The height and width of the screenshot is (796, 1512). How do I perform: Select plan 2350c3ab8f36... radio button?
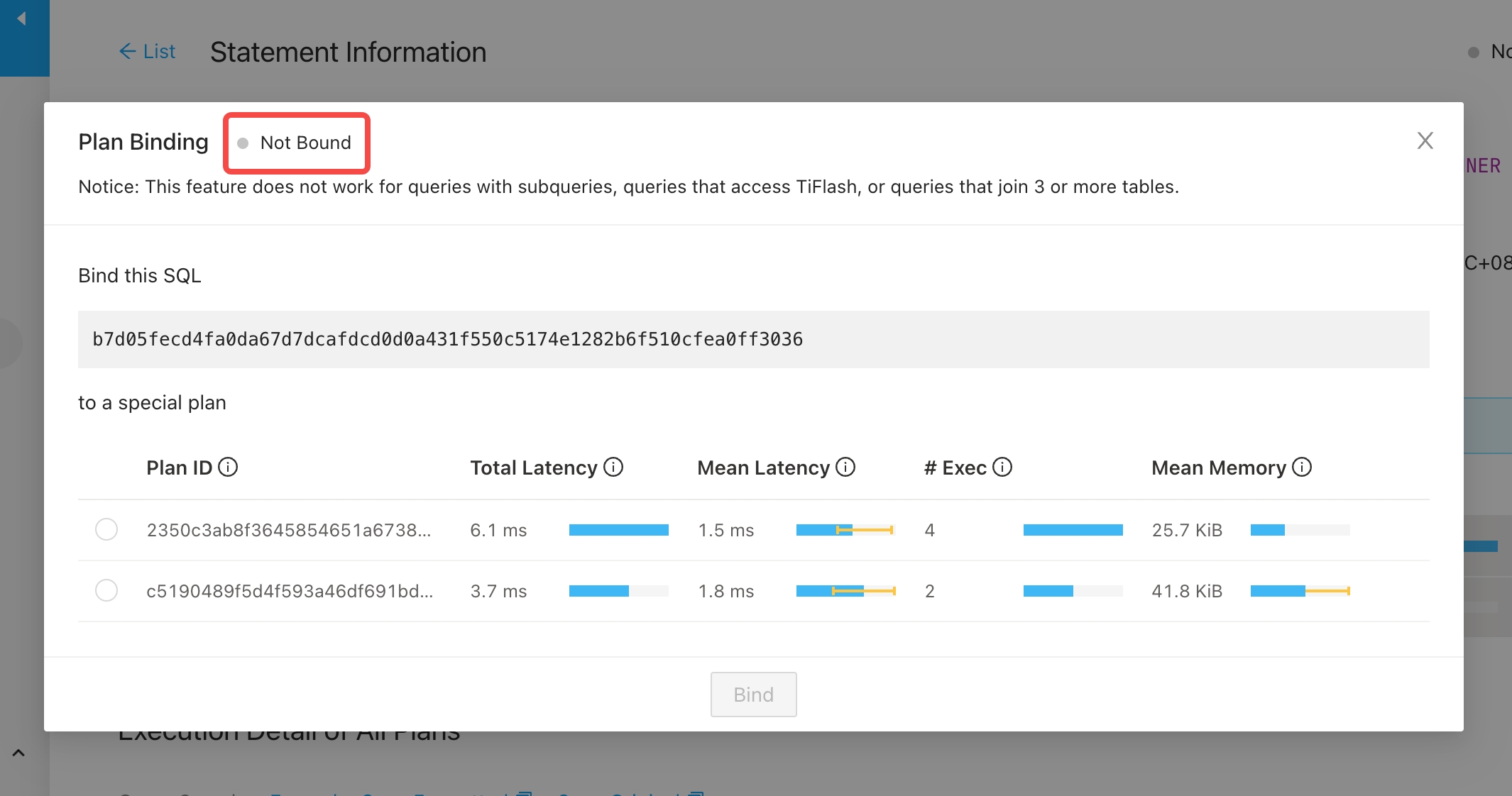click(106, 530)
